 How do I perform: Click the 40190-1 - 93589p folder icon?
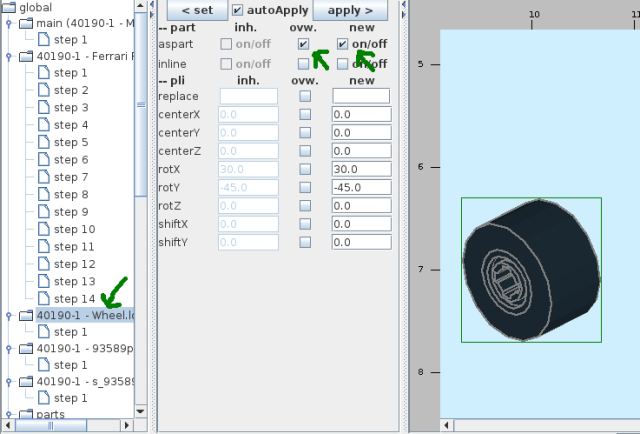tap(26, 349)
